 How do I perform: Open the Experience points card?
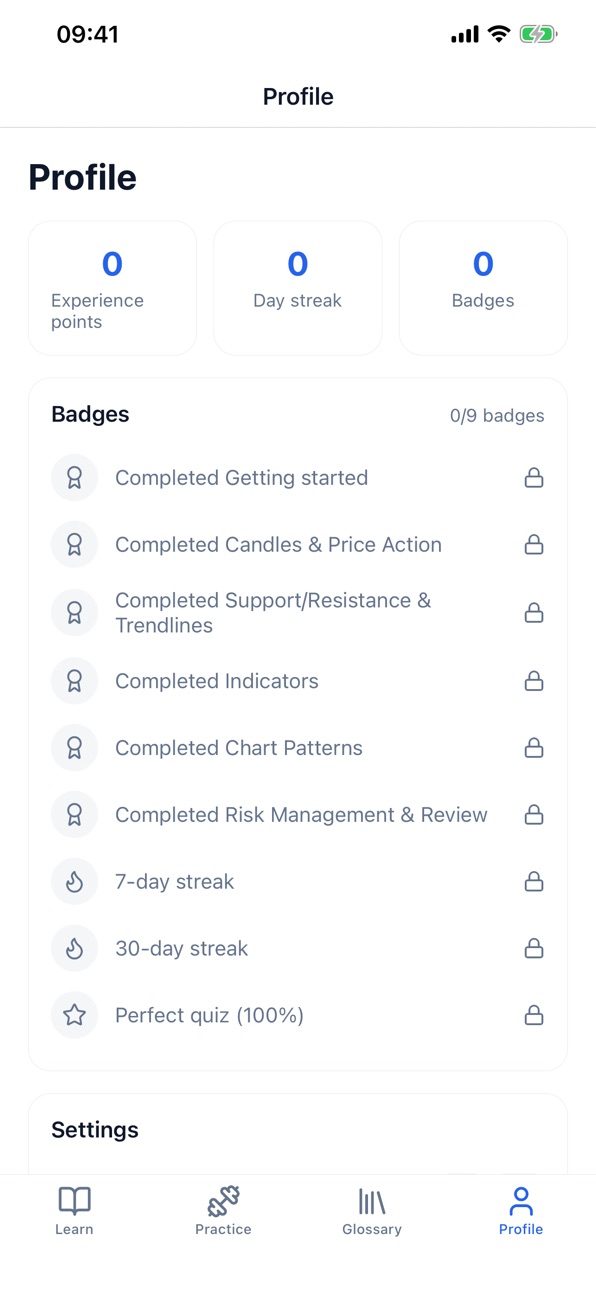(x=112, y=288)
